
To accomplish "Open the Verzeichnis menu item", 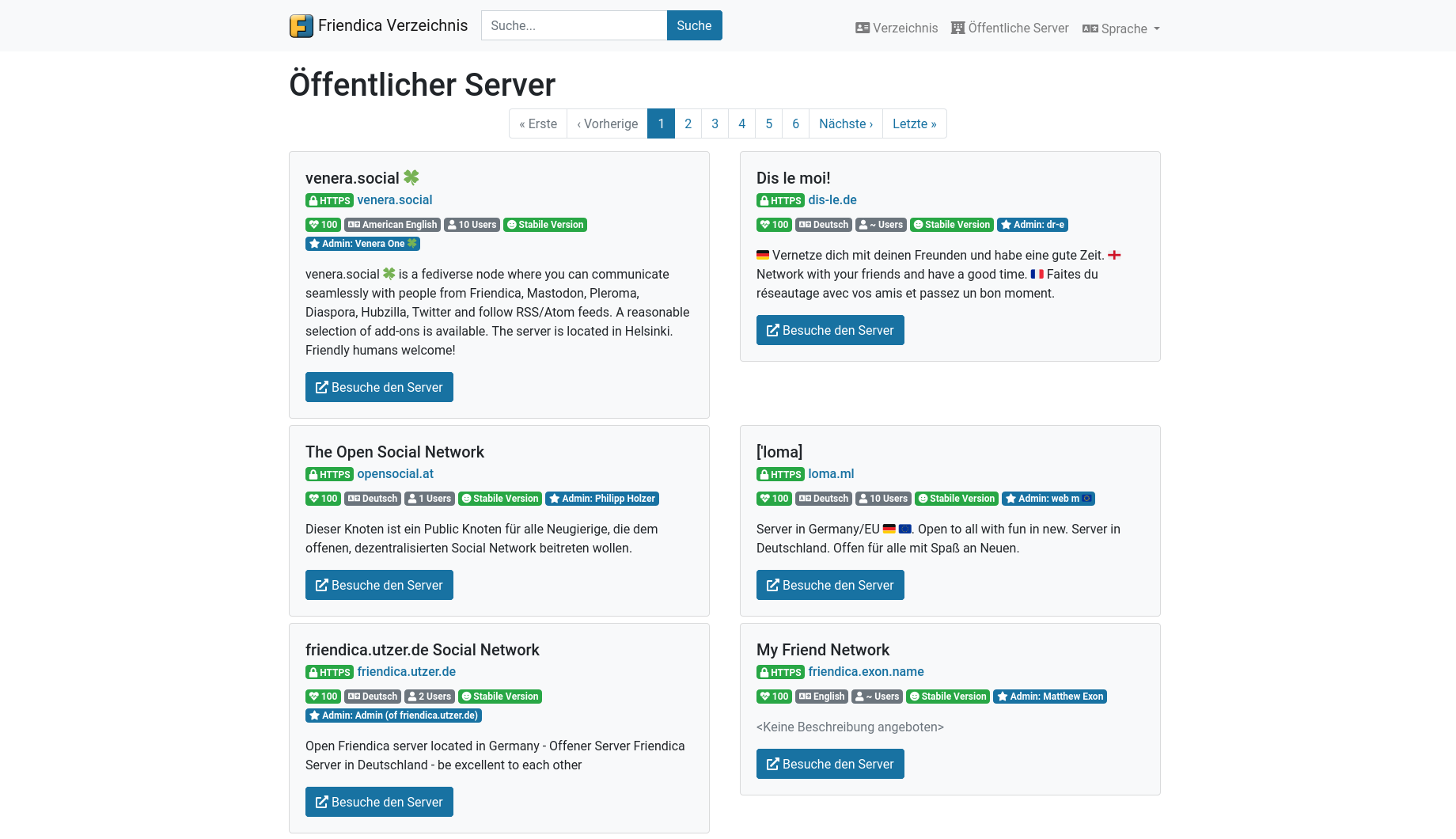I will [x=897, y=28].
